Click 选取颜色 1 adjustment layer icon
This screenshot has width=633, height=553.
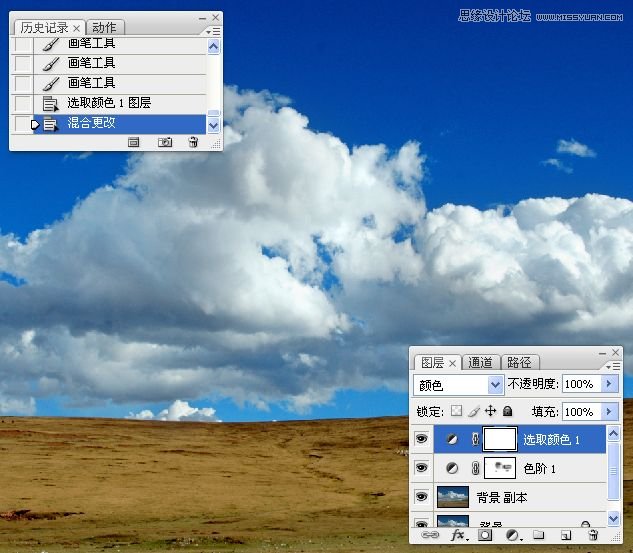[452, 439]
